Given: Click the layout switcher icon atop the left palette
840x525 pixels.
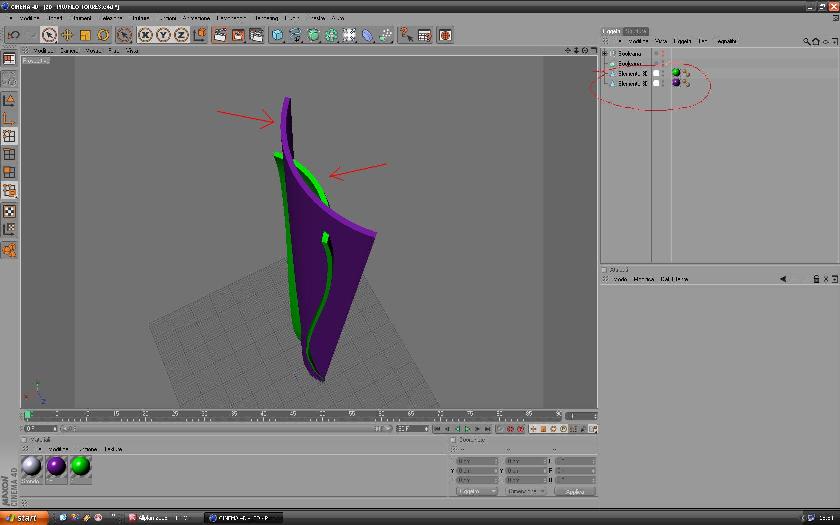Looking at the screenshot, I should 9,59.
